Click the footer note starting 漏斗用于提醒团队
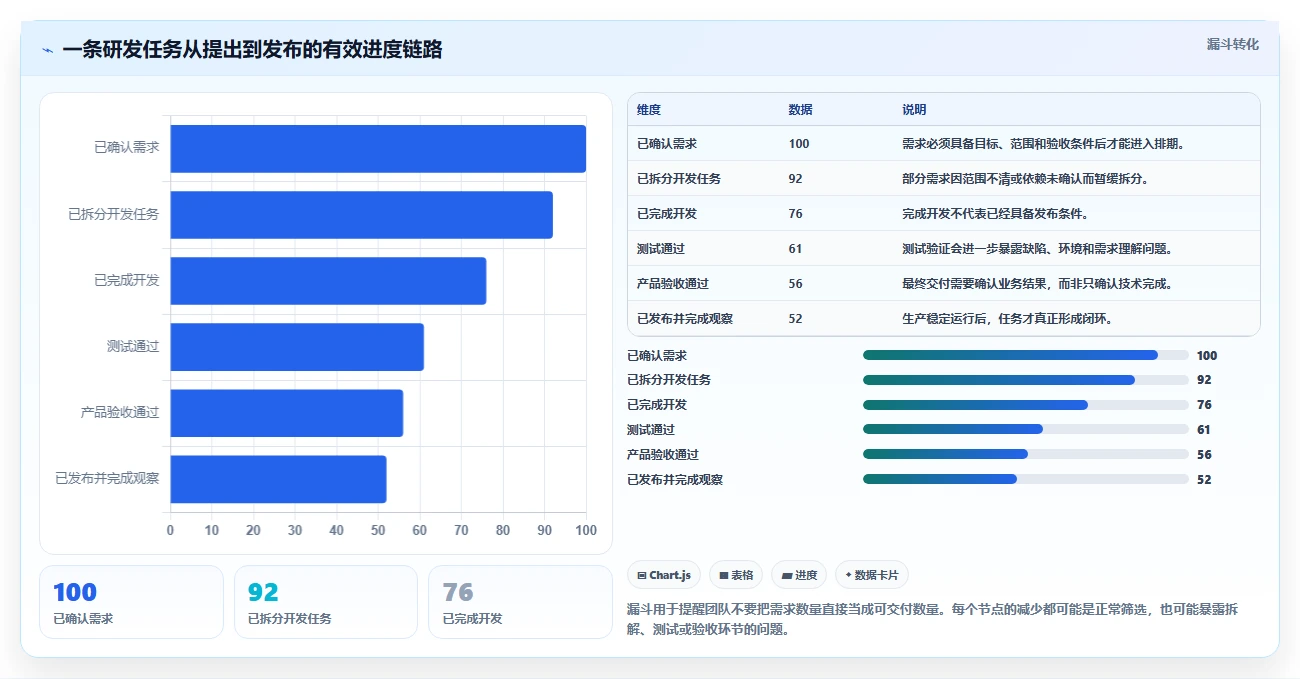1300x679 pixels. click(933, 620)
